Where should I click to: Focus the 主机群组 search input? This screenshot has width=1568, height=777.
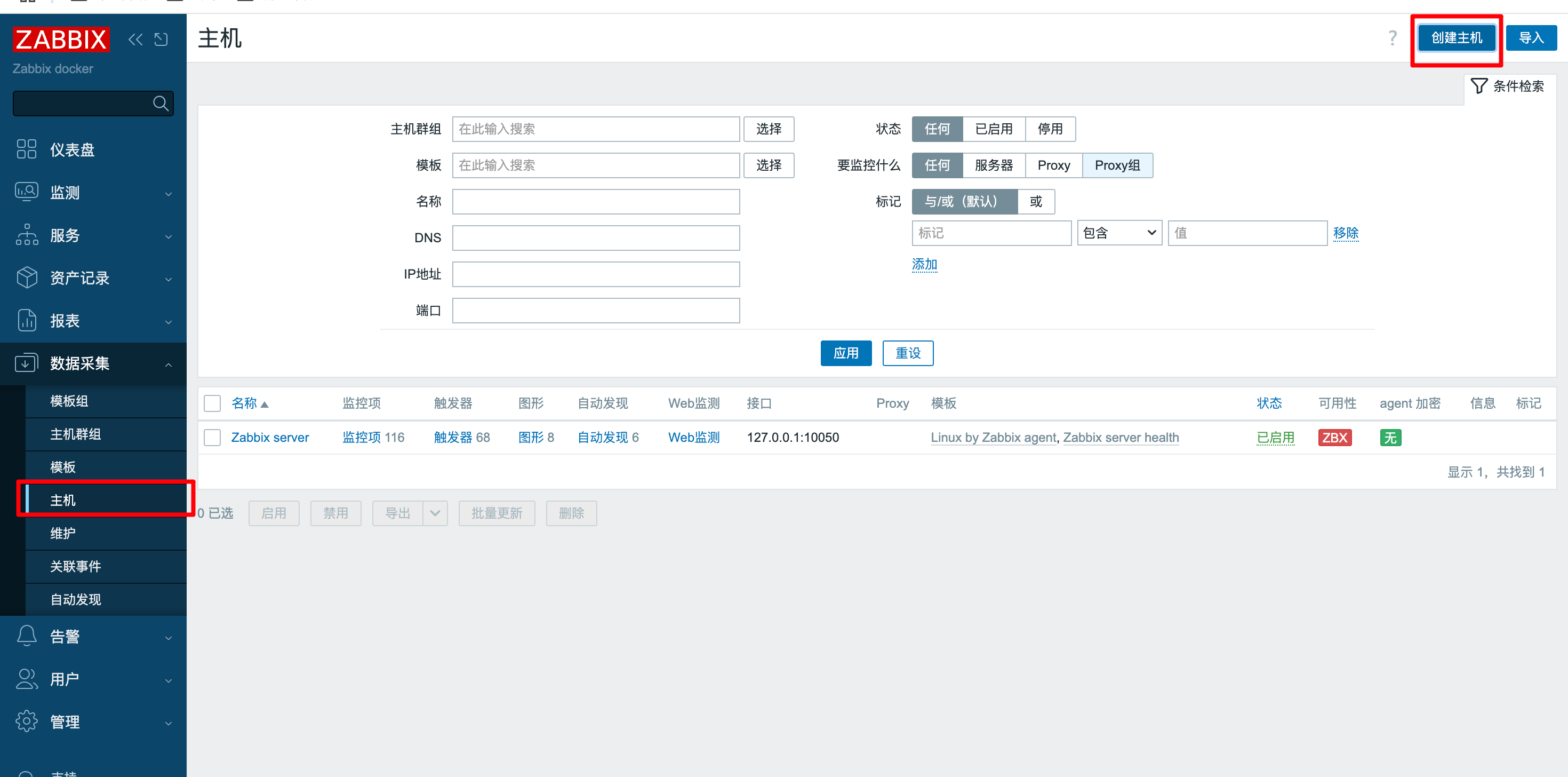(x=595, y=129)
